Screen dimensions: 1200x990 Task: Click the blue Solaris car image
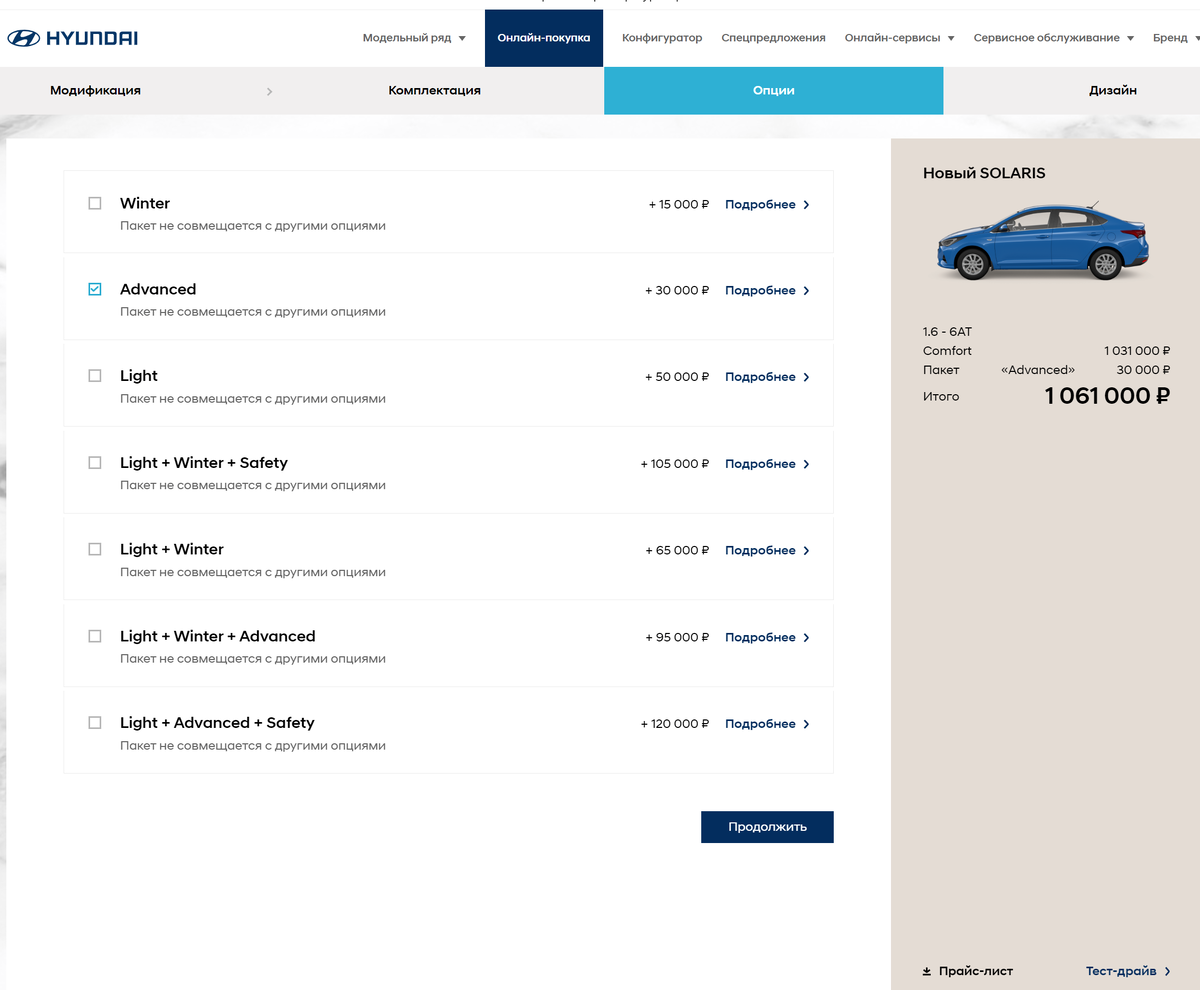[1042, 240]
